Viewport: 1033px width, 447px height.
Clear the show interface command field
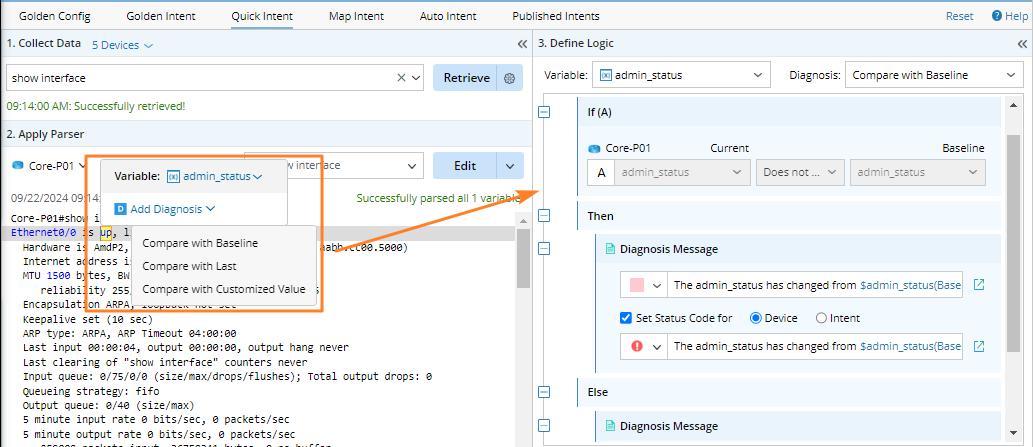(x=401, y=78)
